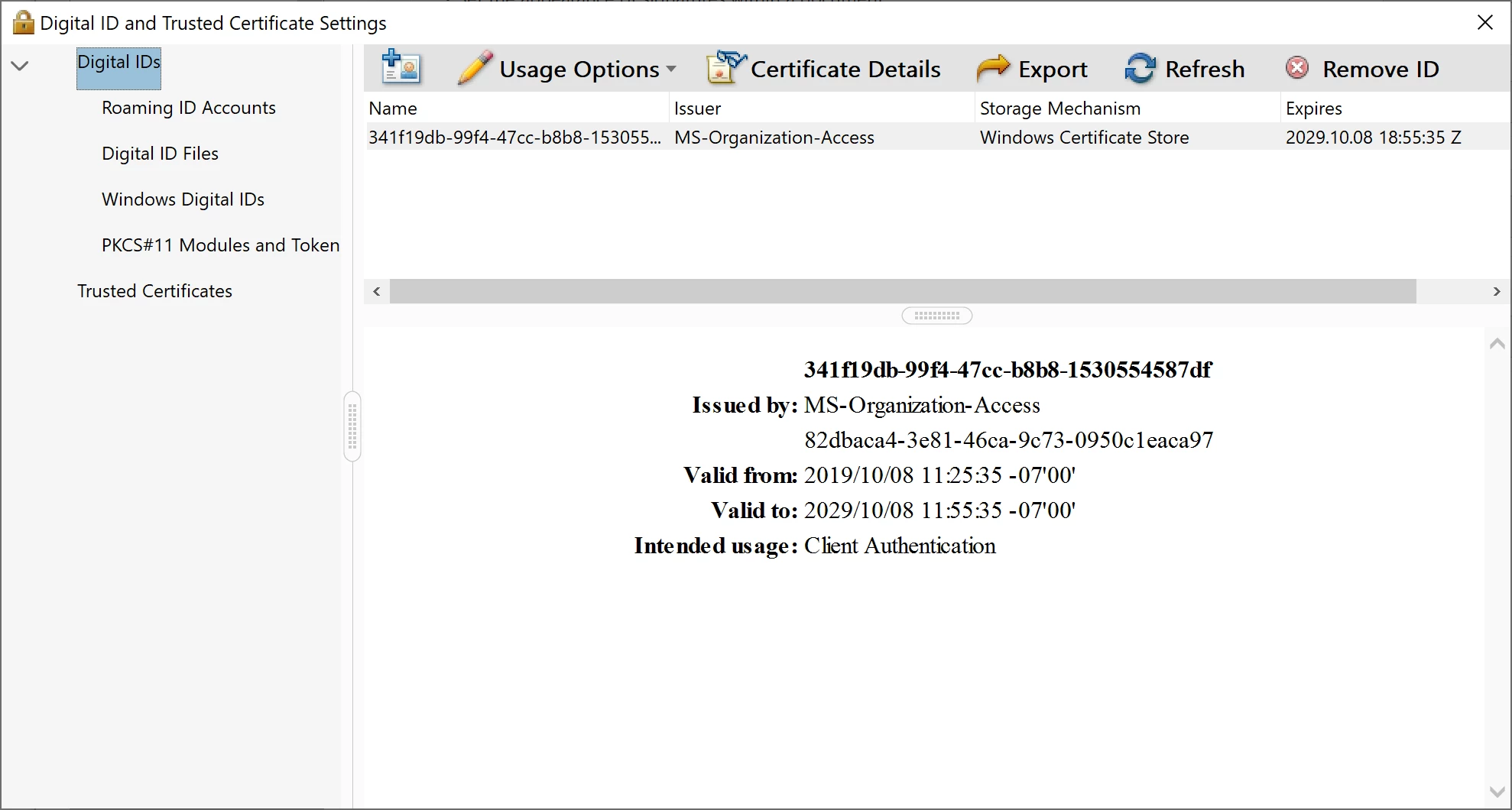Click the details pane scroll up arrow
Viewport: 1512px width, 810px height.
[1497, 345]
